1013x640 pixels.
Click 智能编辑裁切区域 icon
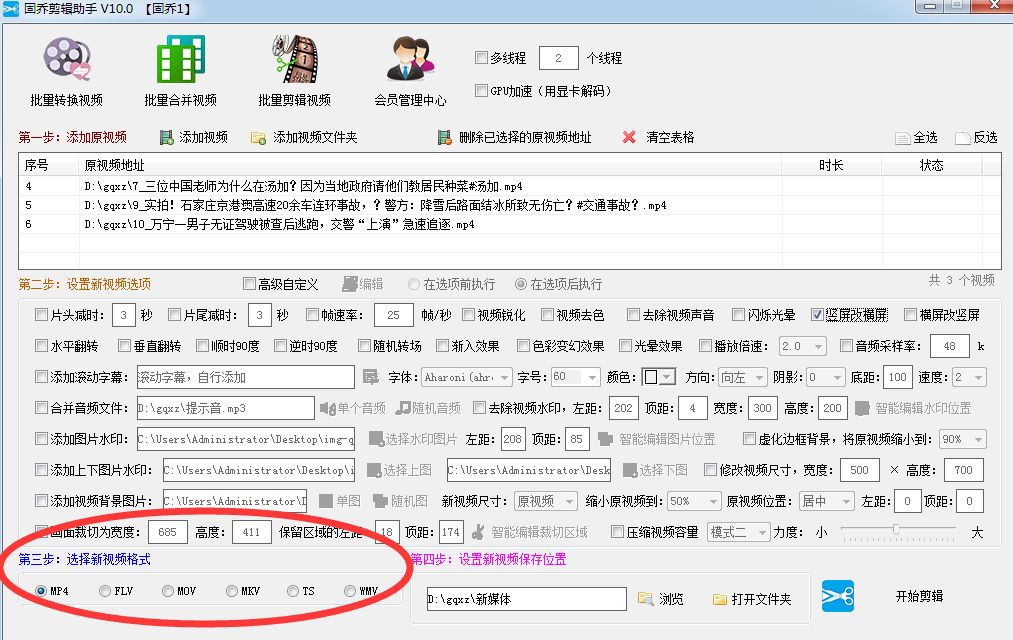point(478,532)
